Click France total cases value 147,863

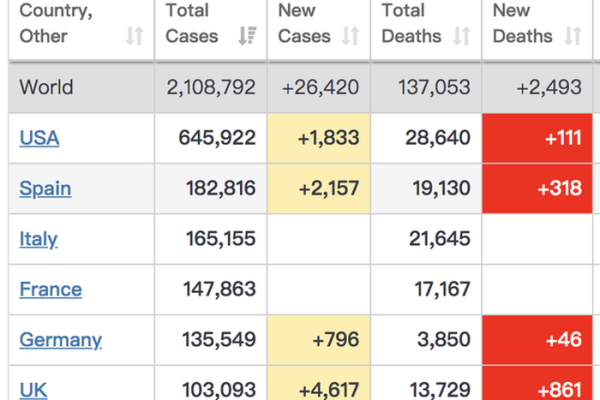[x=220, y=289]
